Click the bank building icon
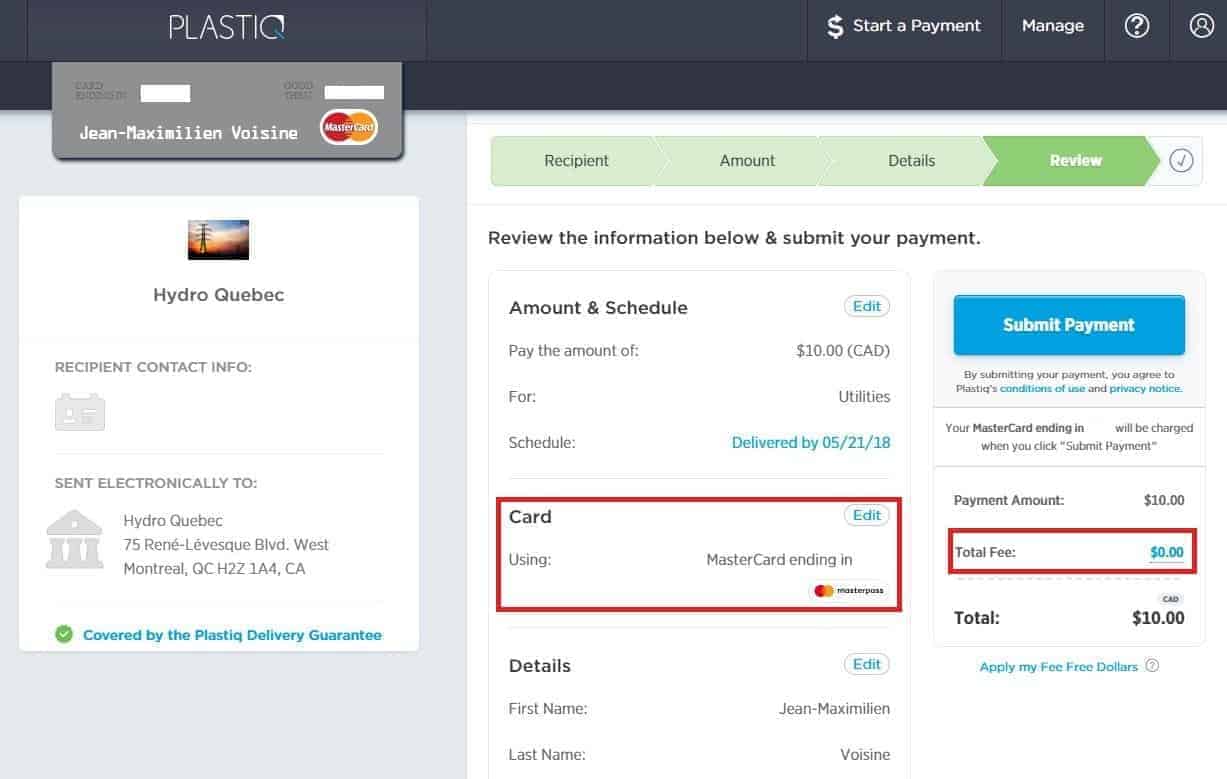The image size is (1227, 779). click(75, 538)
